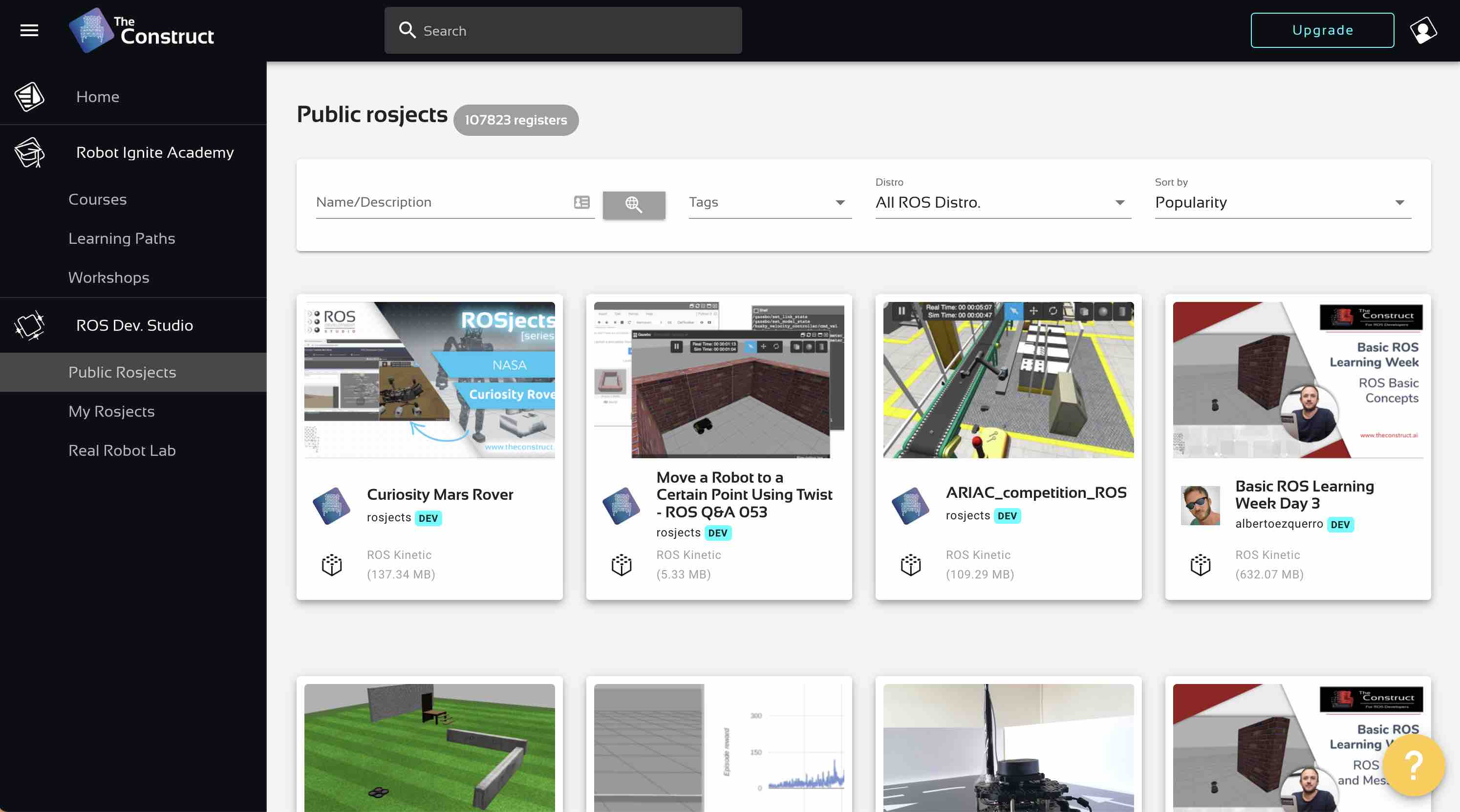Open the yellow help question mark button
Image resolution: width=1460 pixels, height=812 pixels.
(x=1414, y=765)
